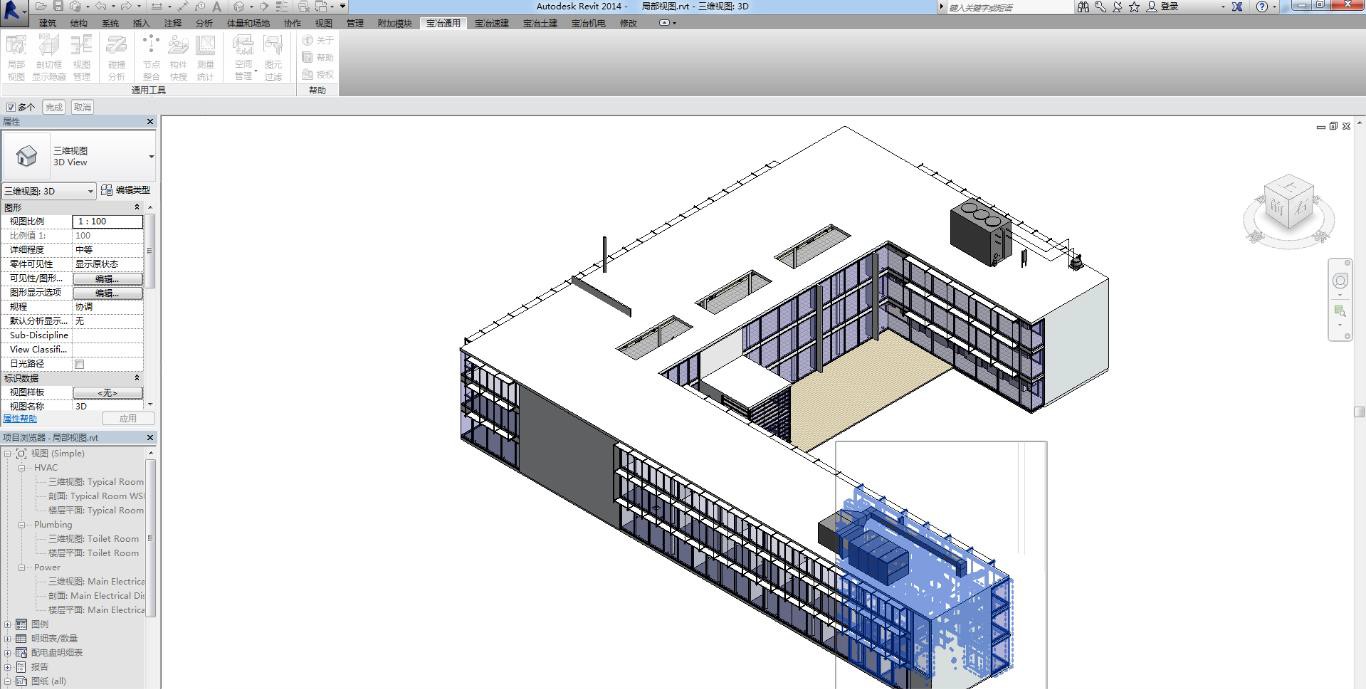Screen dimensions: 1366x689
Task: Collapse the 图形 section in properties panel
Action: coord(137,207)
